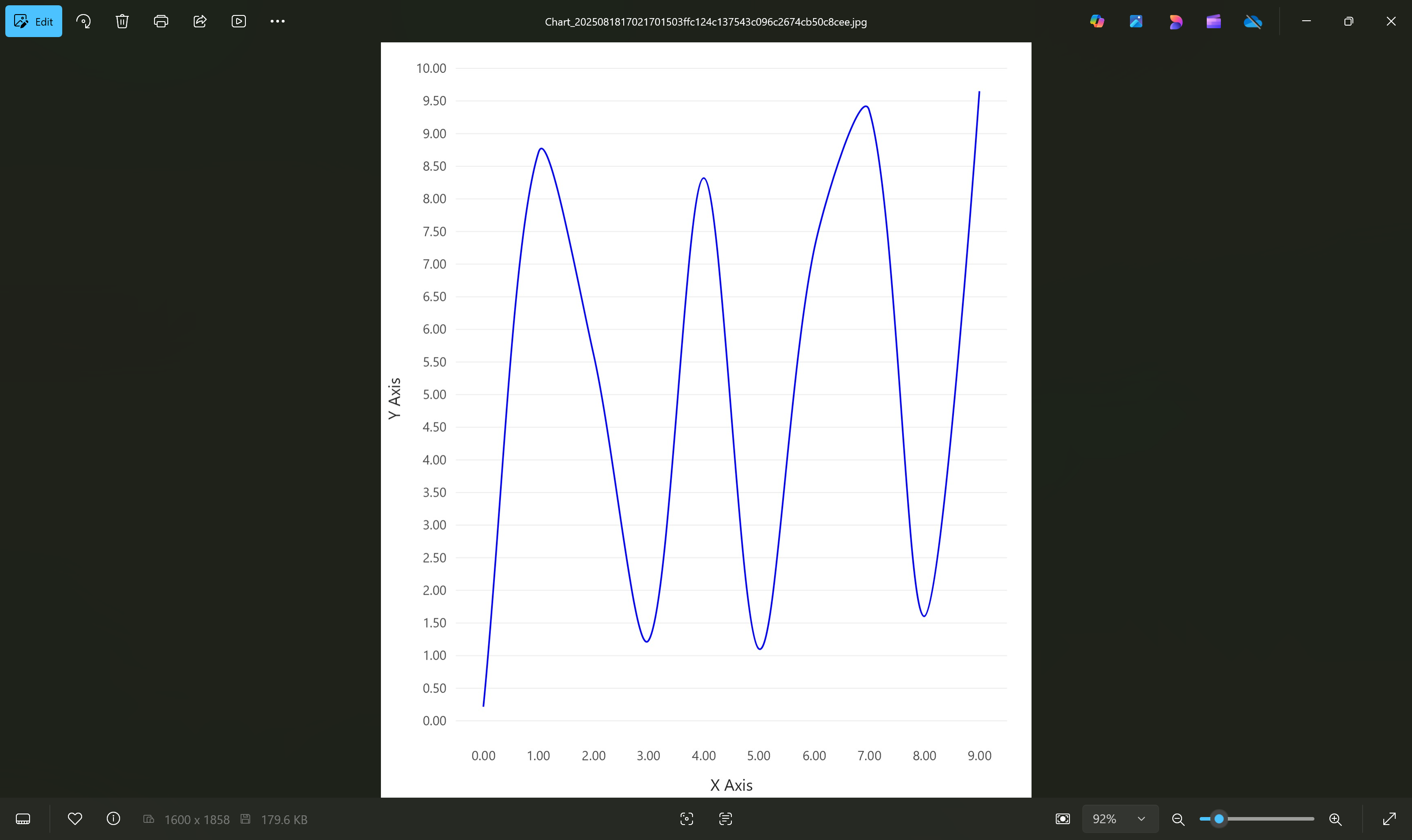
Task: Toggle the filmstrip view in the bottom left
Action: [23, 819]
